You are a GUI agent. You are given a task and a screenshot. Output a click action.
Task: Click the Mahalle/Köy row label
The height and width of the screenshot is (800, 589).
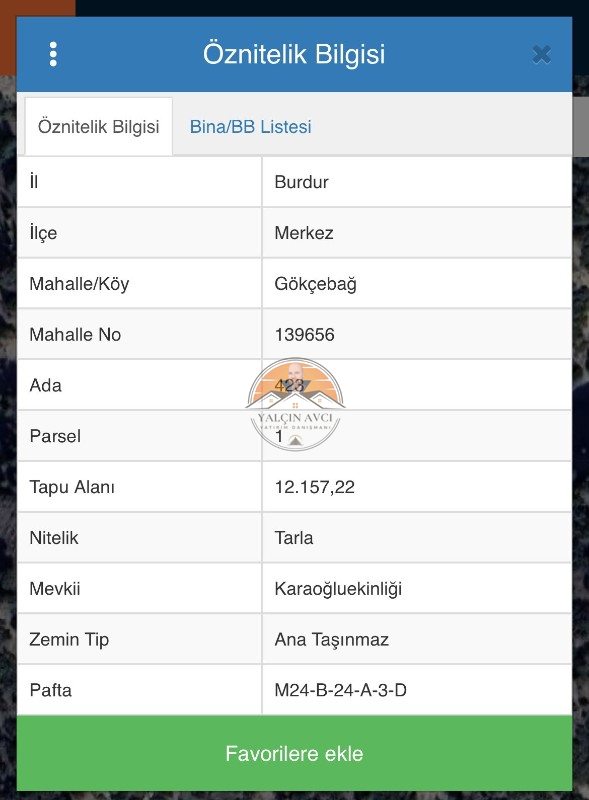tap(79, 284)
